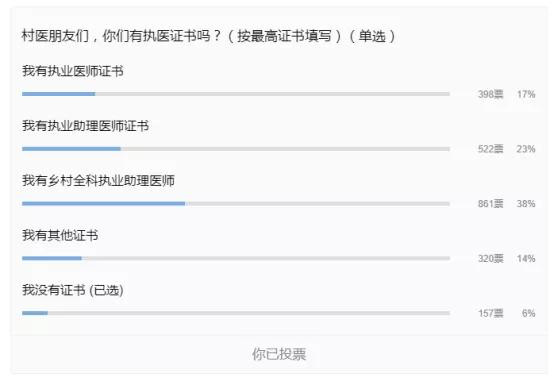This screenshot has width=552, height=381.
Task: Click the 你已投票 button
Action: click(279, 354)
